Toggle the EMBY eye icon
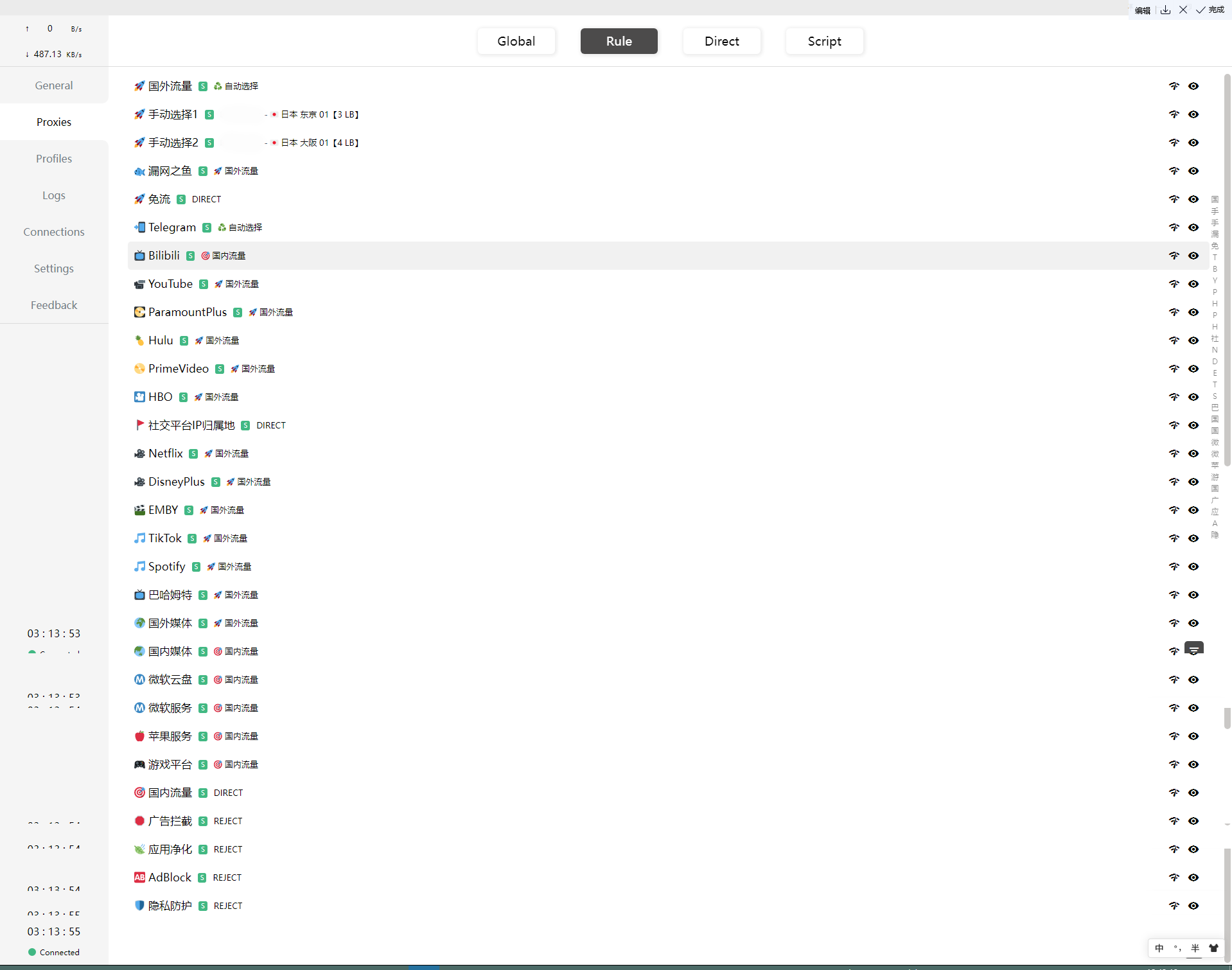The image size is (1232, 970). 1193,510
